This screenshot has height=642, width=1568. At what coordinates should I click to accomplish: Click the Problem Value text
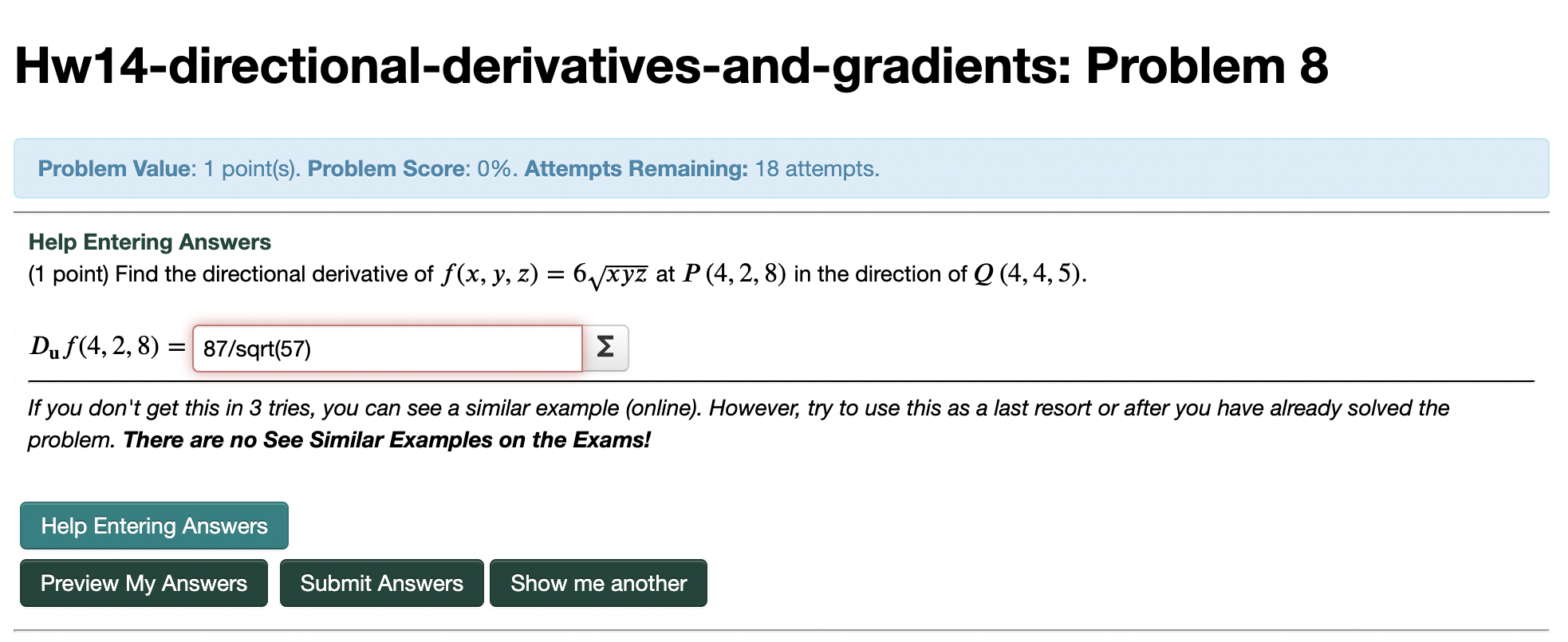112,168
